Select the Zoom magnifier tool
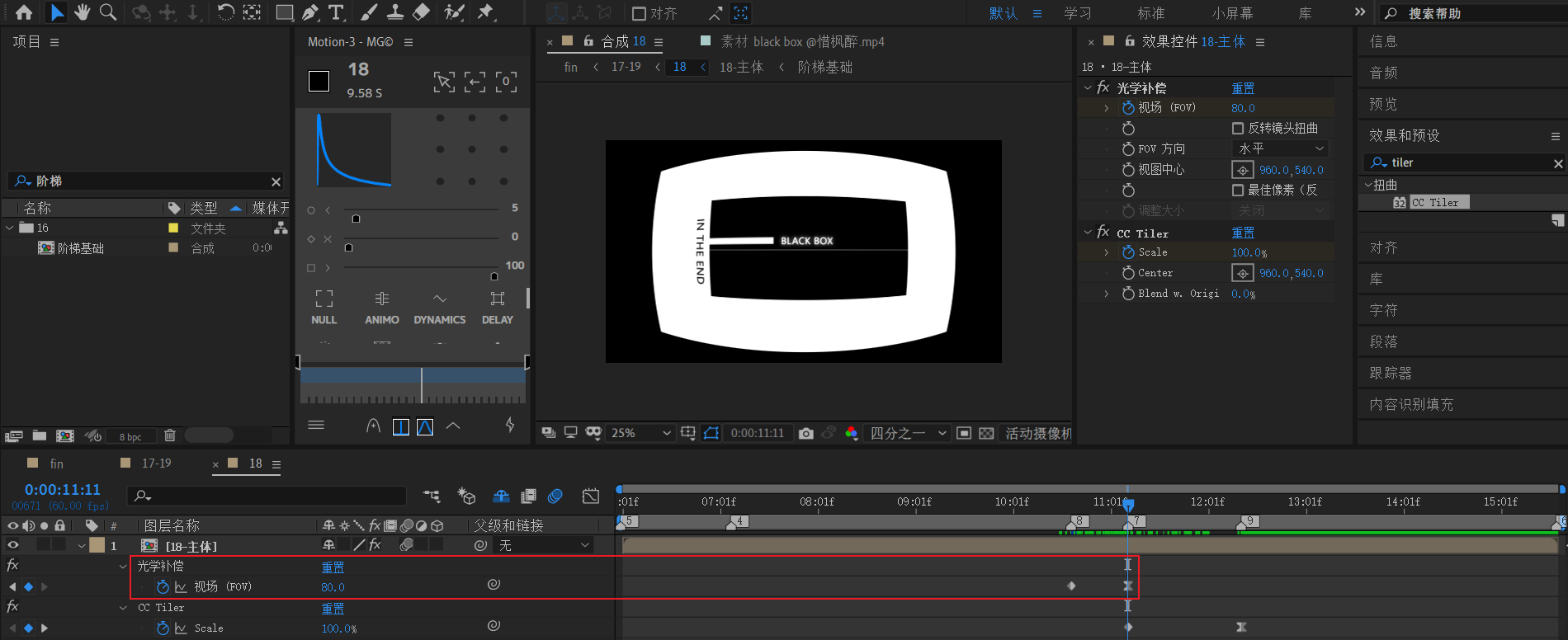 pyautogui.click(x=108, y=12)
